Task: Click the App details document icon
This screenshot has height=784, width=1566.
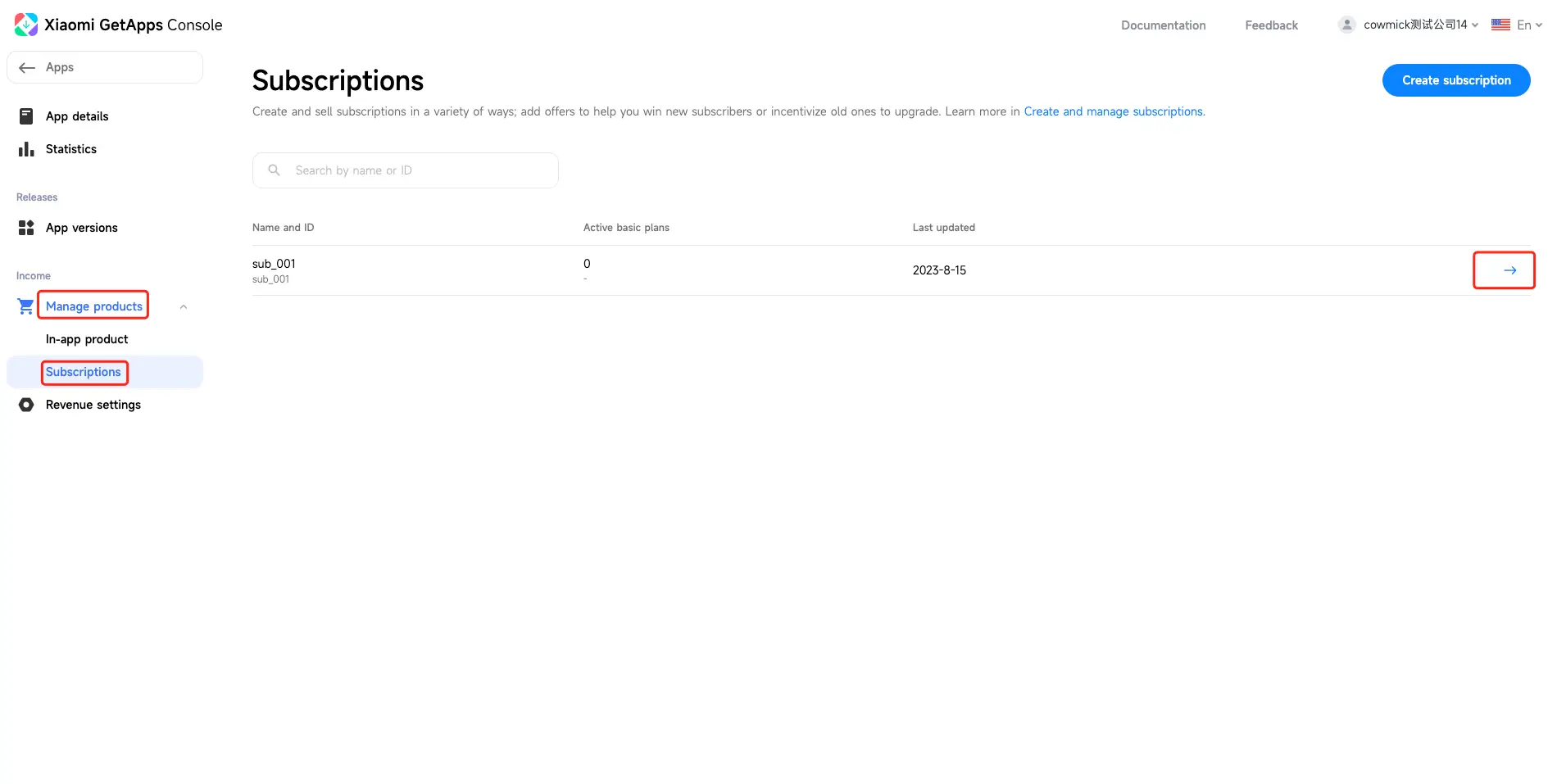Action: [x=26, y=116]
